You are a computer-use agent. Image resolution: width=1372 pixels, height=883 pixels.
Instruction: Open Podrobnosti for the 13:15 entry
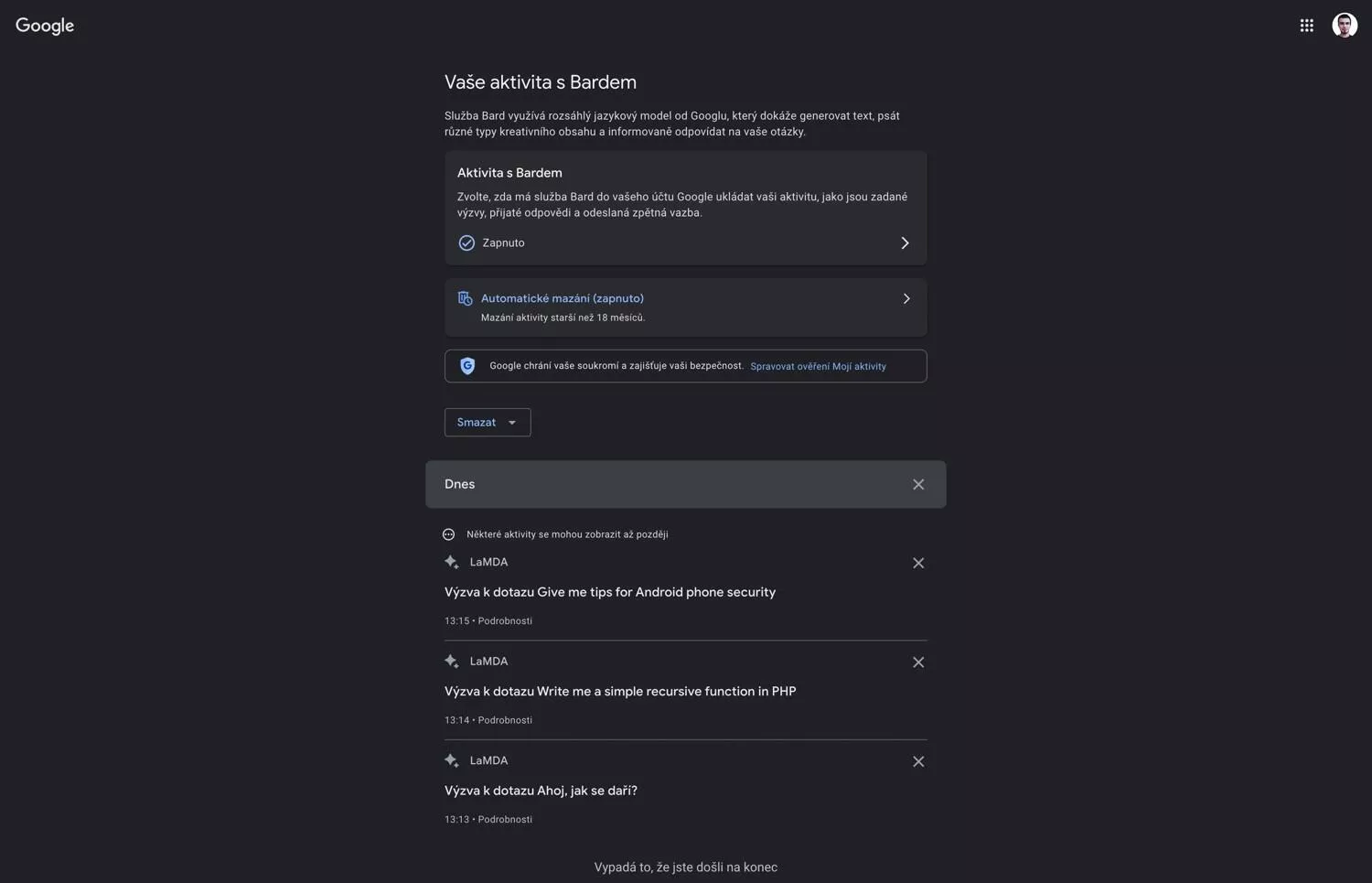(x=505, y=620)
